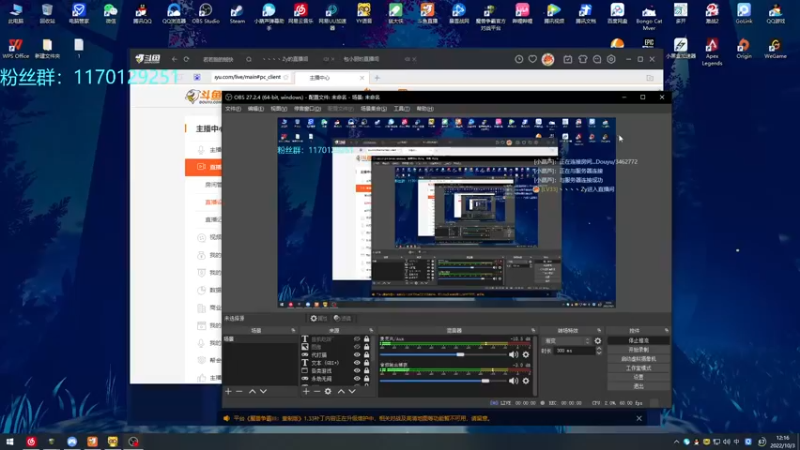The image size is (800, 450).
Task: Show the hidden image source via eye
Action: tap(357, 347)
